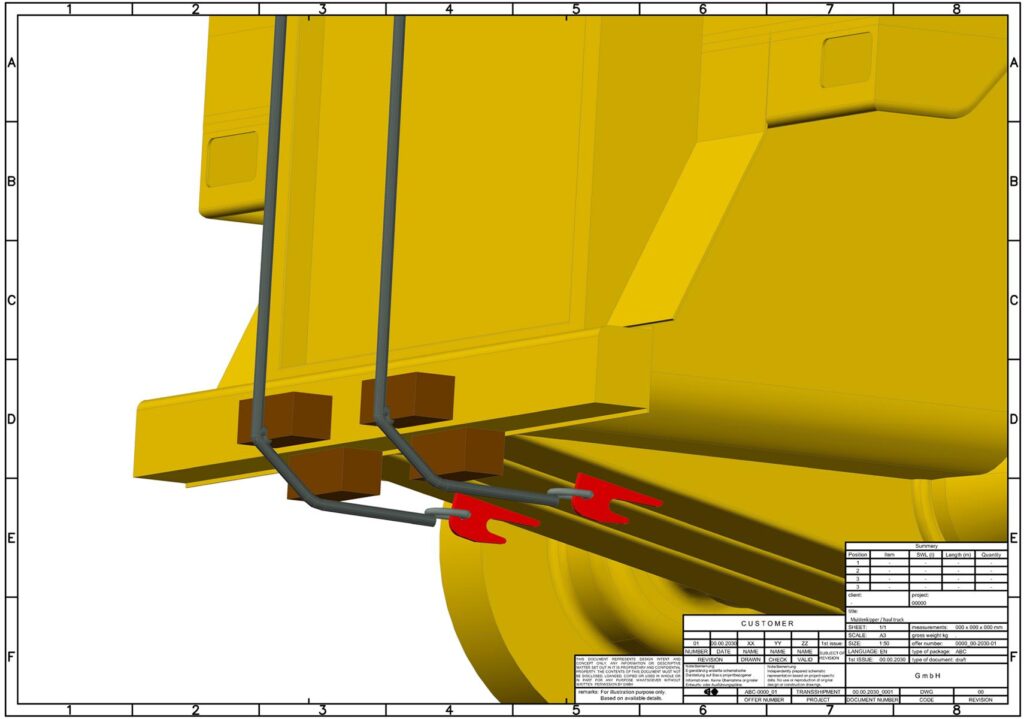This screenshot has width=1024, height=719.
Task: Select the Position column header
Action: point(857,554)
